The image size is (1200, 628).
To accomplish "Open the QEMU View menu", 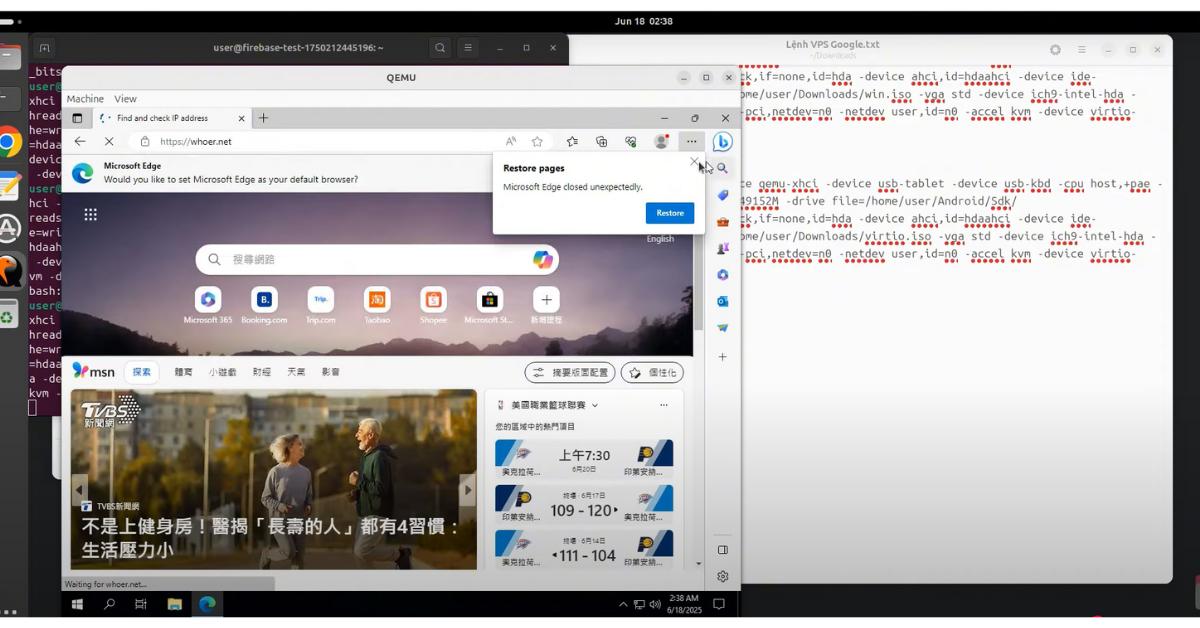I will click(125, 99).
